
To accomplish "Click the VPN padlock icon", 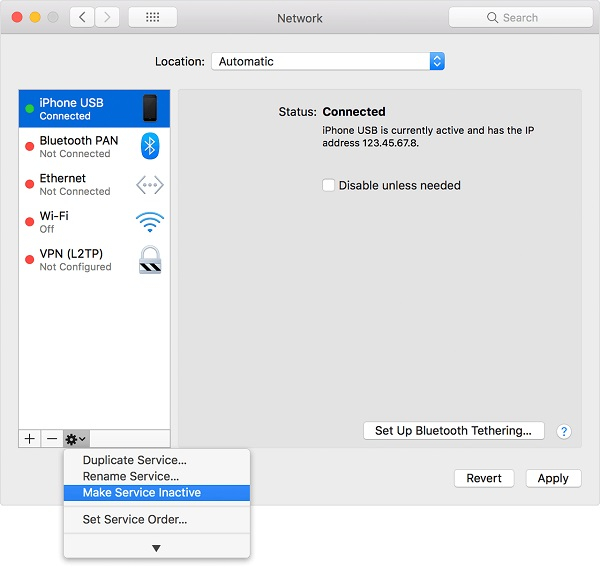I will pyautogui.click(x=150, y=260).
